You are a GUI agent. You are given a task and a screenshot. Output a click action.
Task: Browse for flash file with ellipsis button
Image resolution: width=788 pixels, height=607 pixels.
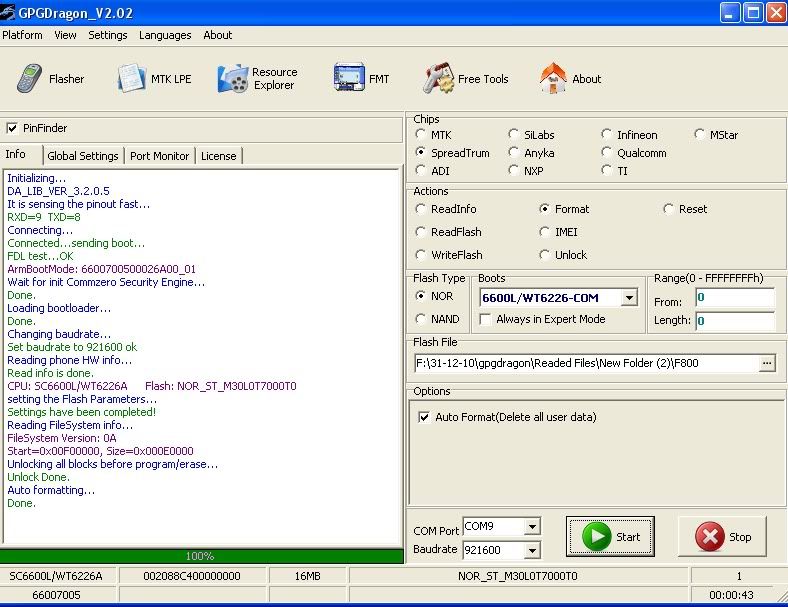(767, 363)
